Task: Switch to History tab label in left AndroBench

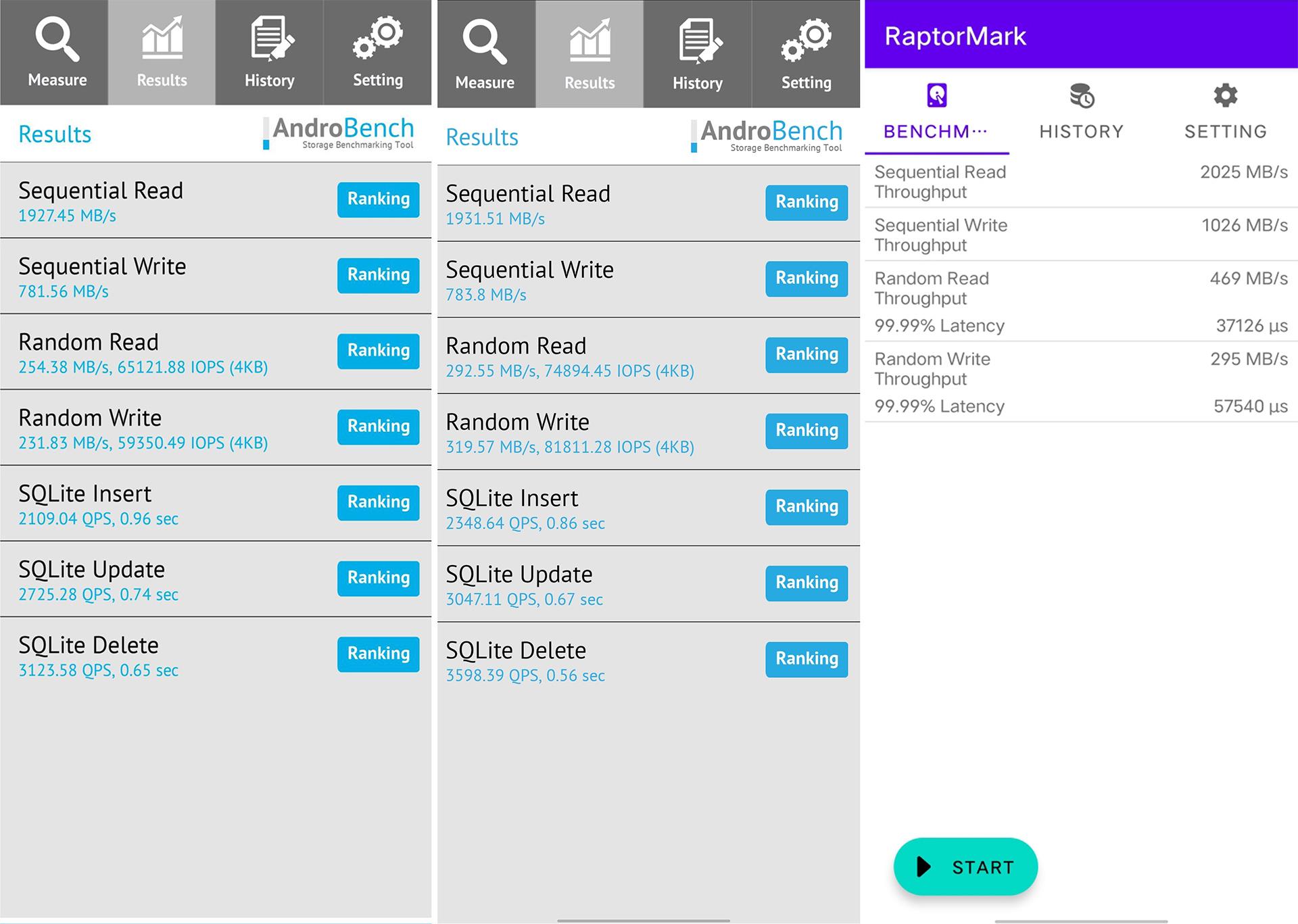Action: 270,80
